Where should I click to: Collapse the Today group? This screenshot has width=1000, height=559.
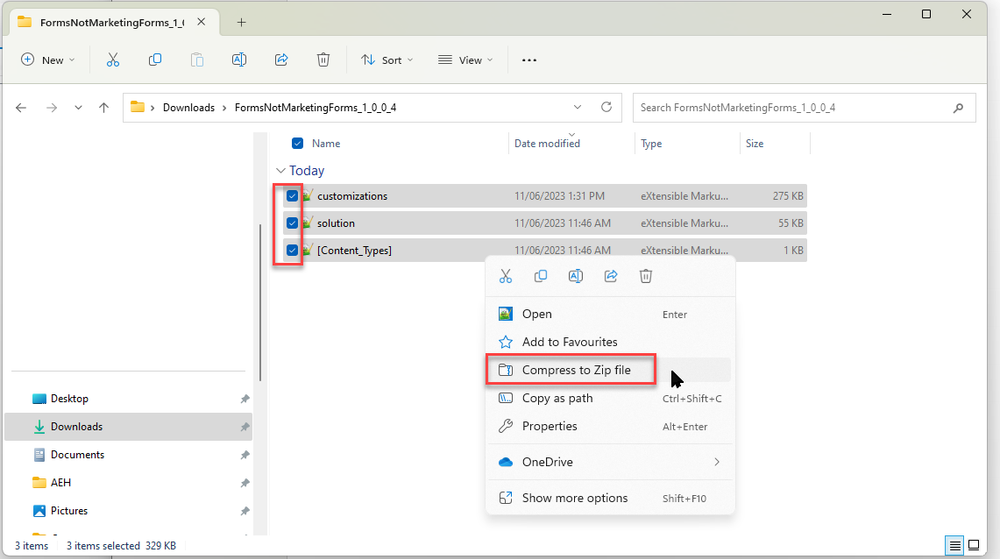coord(281,171)
